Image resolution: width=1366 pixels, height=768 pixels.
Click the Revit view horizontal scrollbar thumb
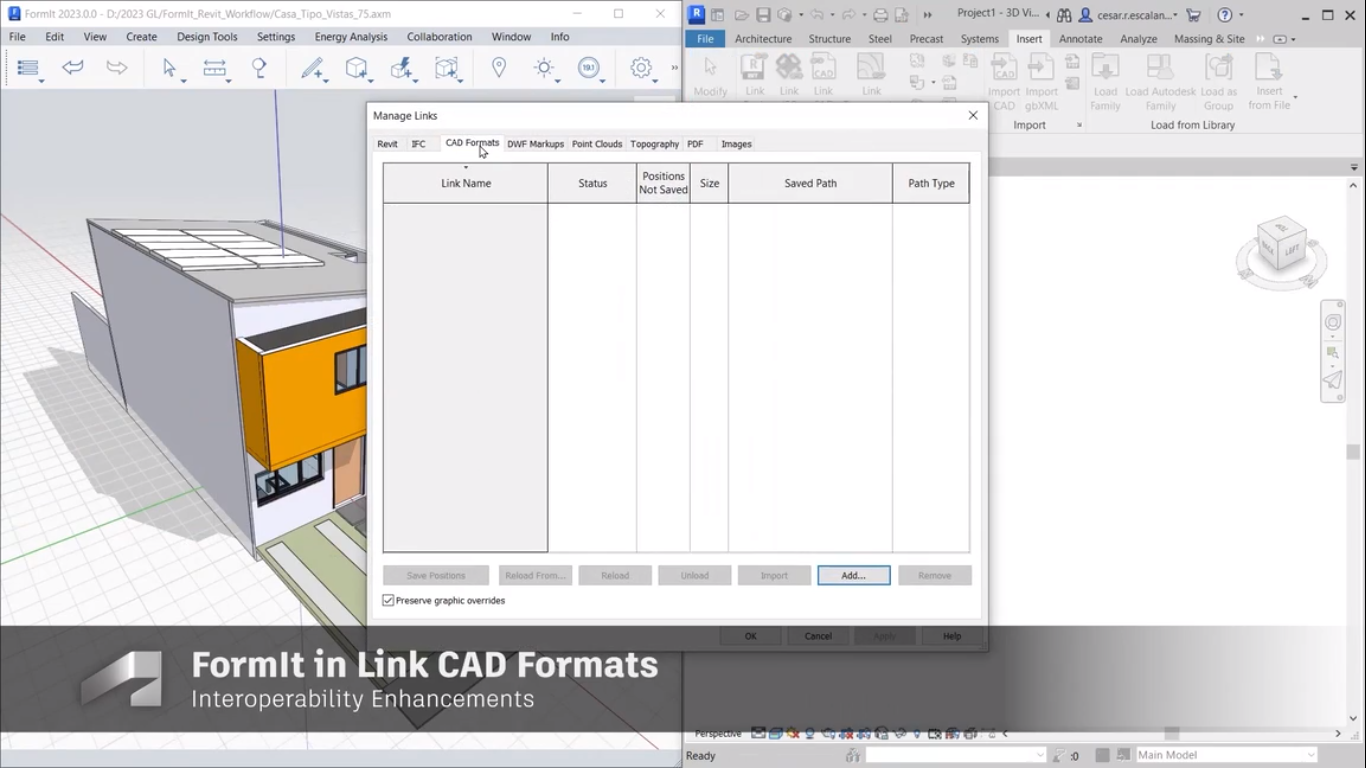[1172, 733]
